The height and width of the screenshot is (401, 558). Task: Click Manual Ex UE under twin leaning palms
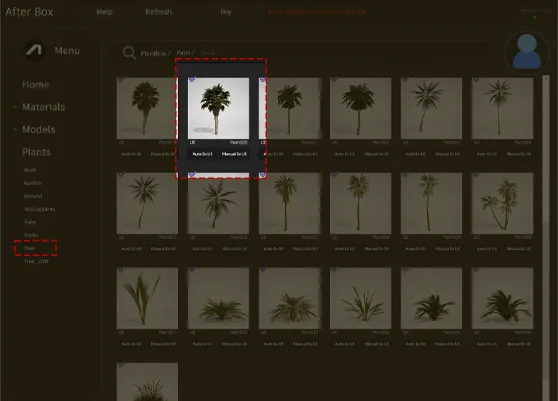point(518,249)
